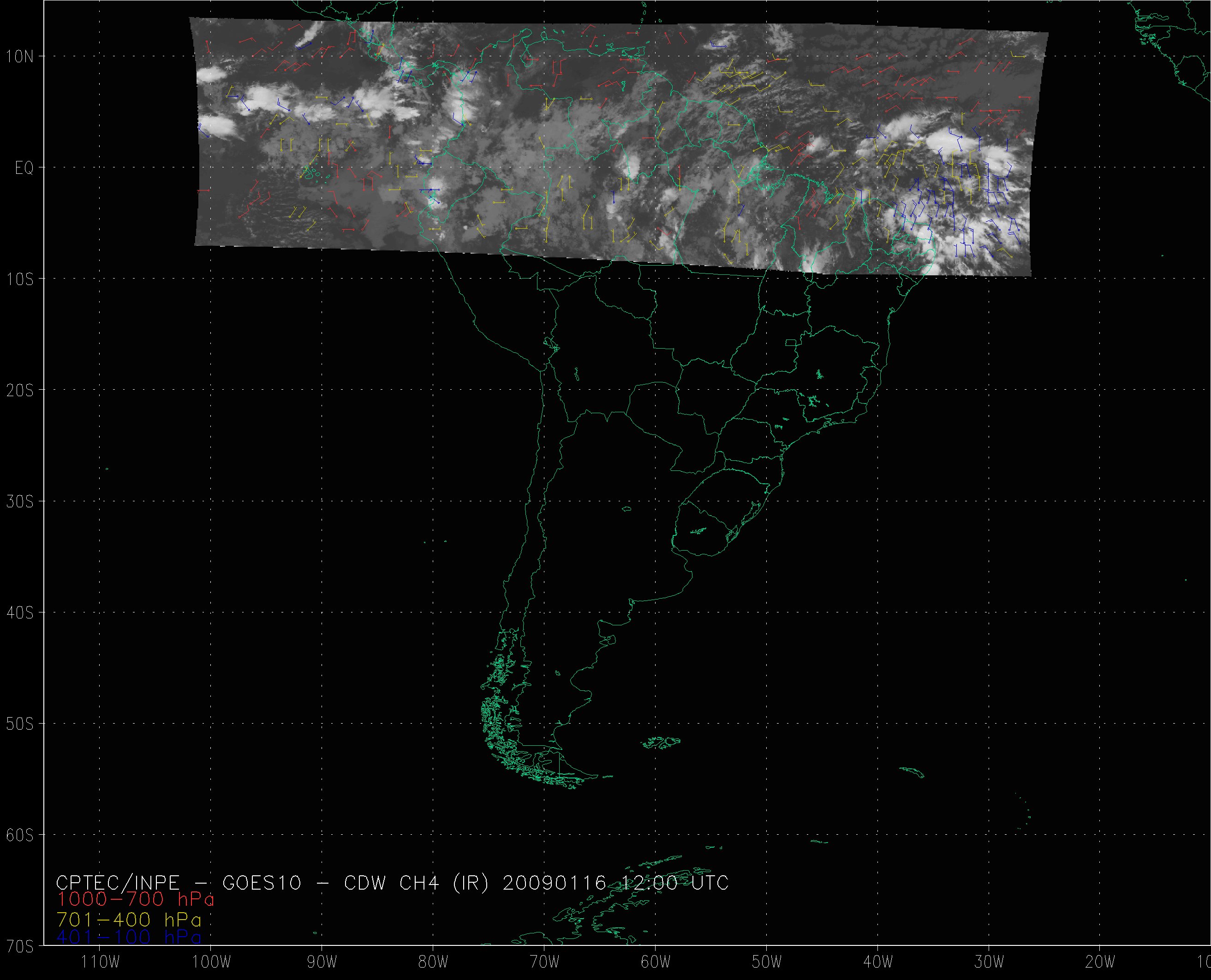
Task: Click the 10S latitude axis label
Action: pyautogui.click(x=20, y=279)
